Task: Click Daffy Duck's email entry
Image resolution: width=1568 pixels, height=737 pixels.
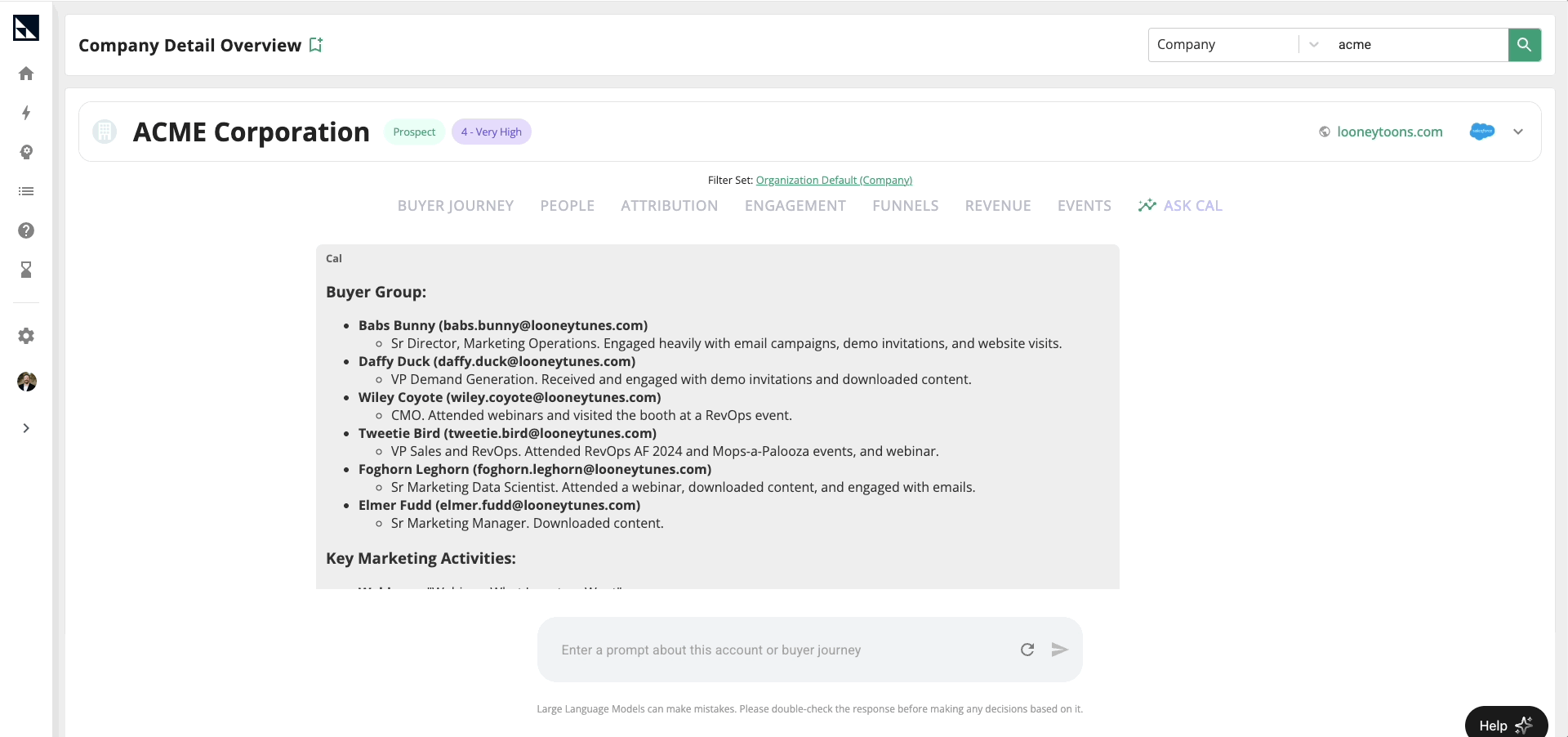Action: (x=534, y=361)
